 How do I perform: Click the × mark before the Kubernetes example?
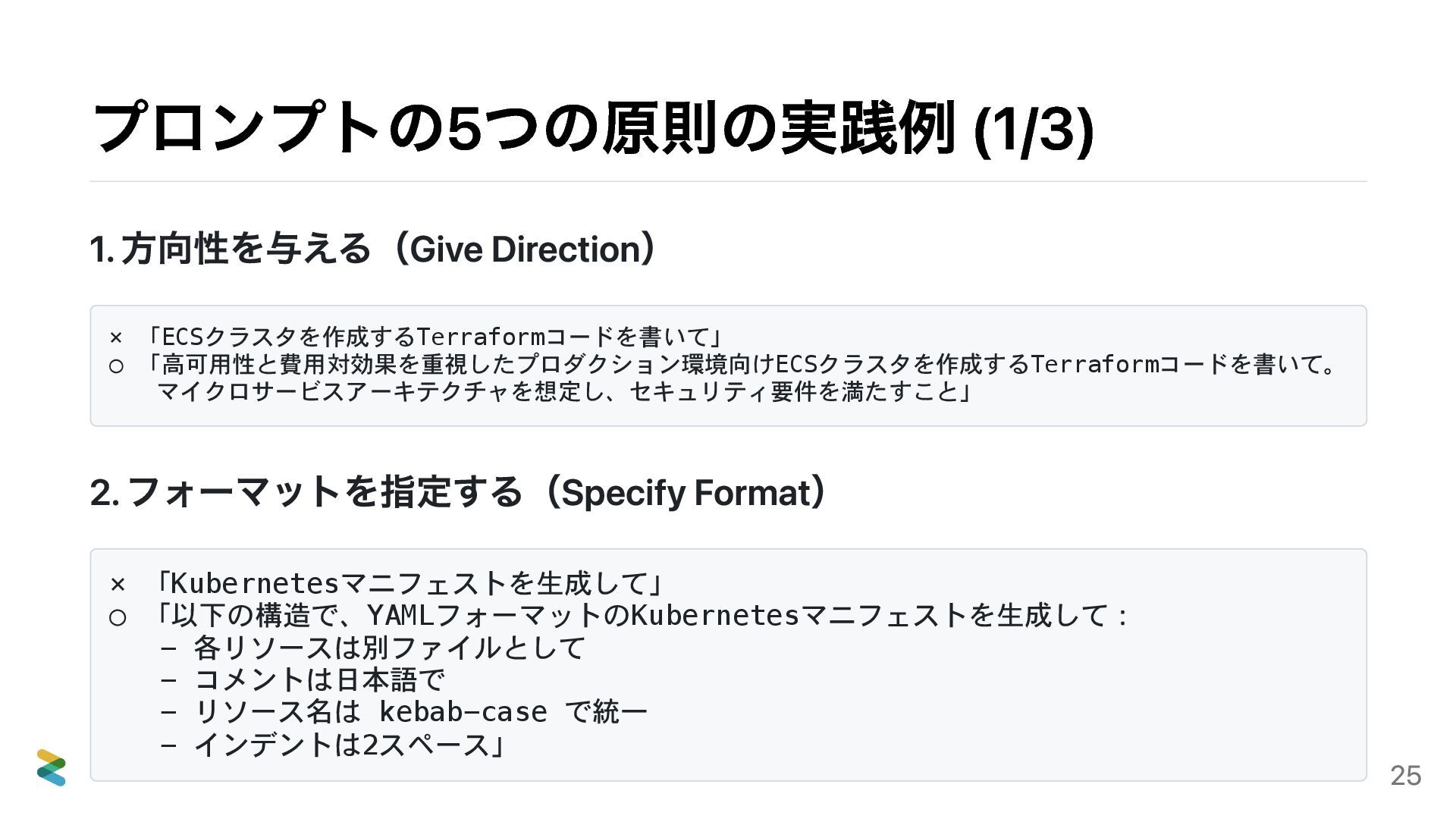[x=118, y=584]
